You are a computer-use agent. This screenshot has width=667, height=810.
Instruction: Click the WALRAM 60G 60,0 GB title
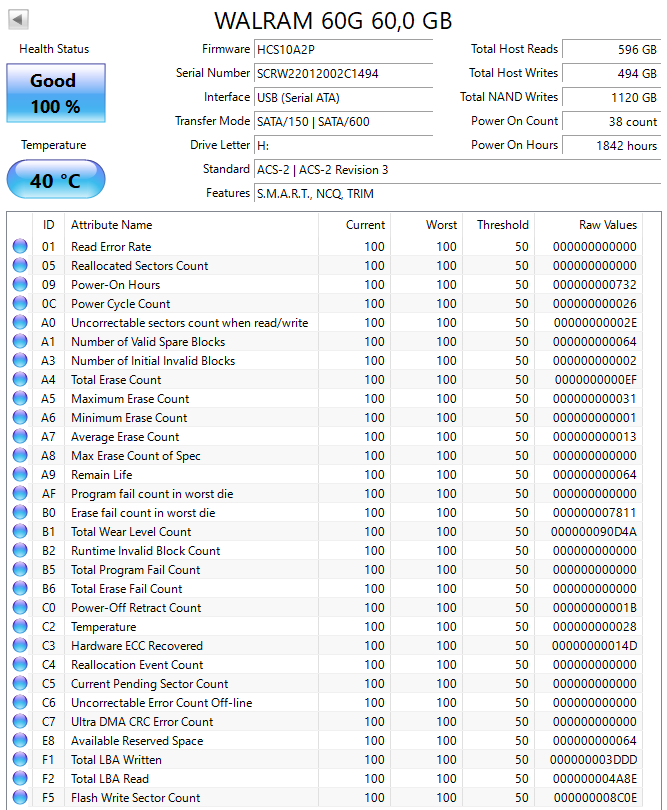(333, 21)
